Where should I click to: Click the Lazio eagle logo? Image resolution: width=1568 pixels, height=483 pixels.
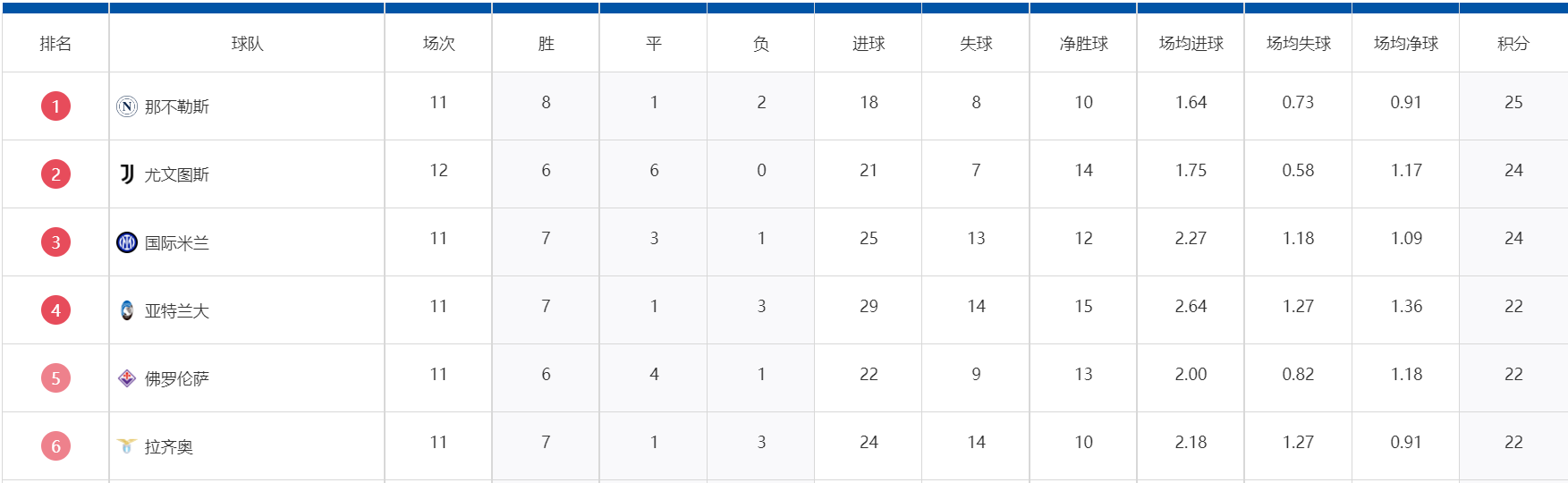point(127,445)
